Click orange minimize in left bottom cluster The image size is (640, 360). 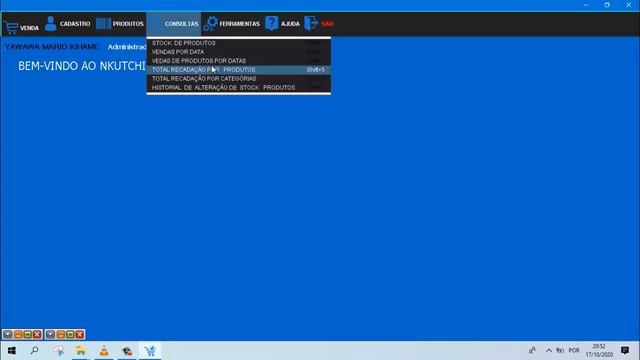coord(18,335)
